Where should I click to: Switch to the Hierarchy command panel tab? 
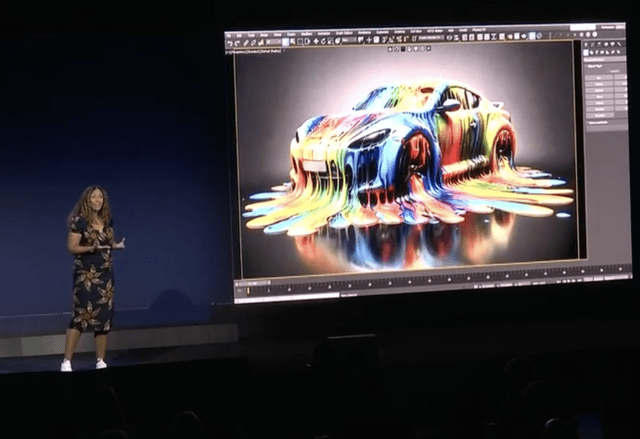[x=599, y=44]
